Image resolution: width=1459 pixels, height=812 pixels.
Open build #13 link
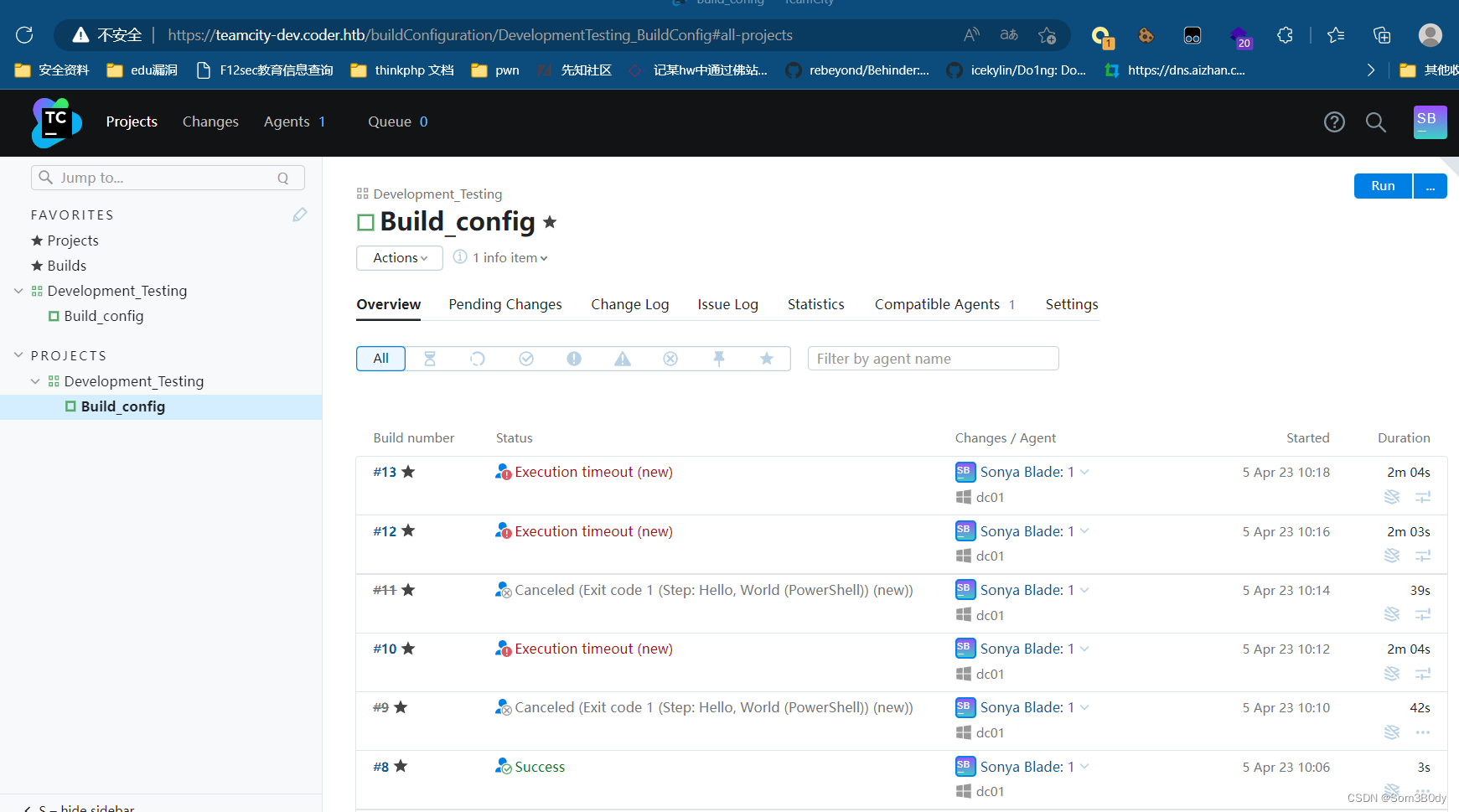pos(385,472)
